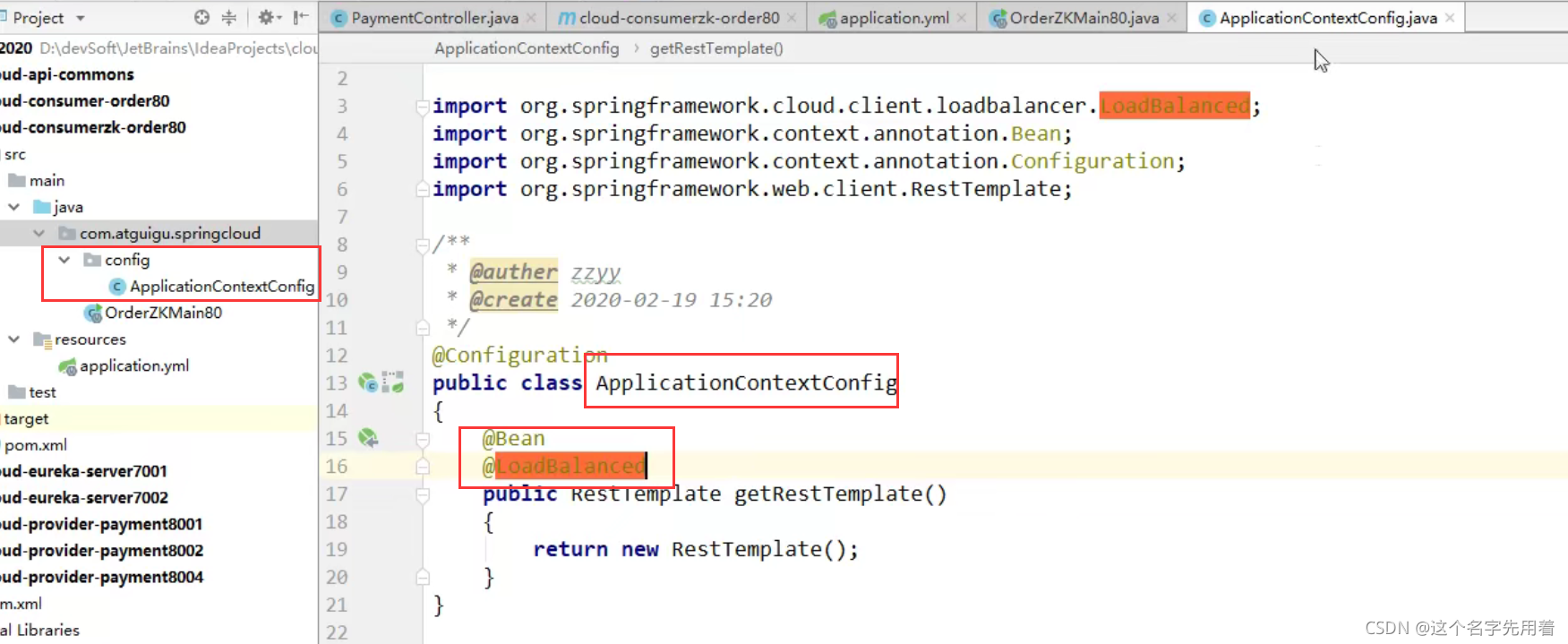Viewport: 1568px width, 644px height.
Task: Close the cloud-consumerzk-order80 tab
Action: pos(792,18)
